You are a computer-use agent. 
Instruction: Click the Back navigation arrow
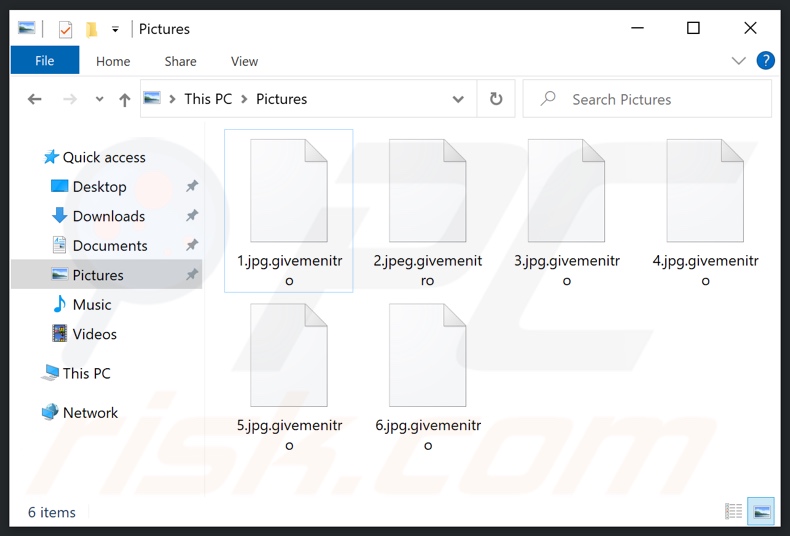pos(35,99)
